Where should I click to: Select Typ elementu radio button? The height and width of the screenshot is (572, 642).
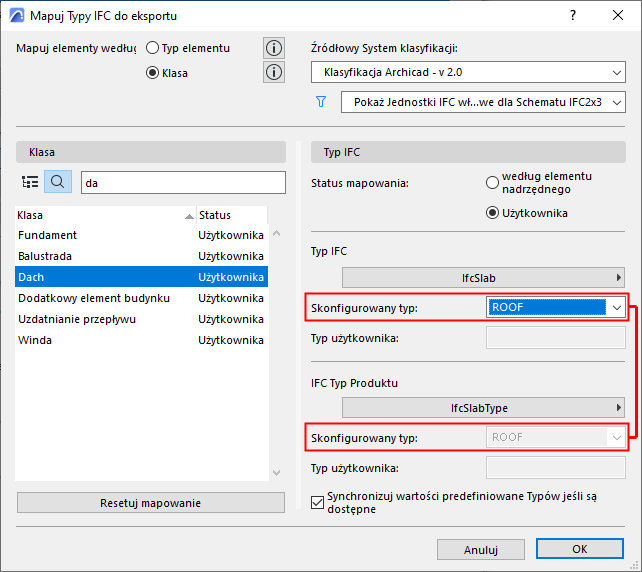[153, 48]
